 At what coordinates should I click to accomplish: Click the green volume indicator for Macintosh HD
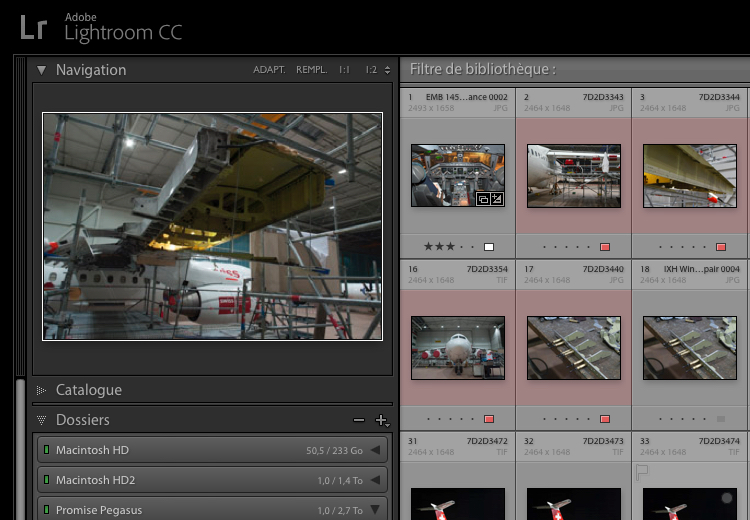46,451
